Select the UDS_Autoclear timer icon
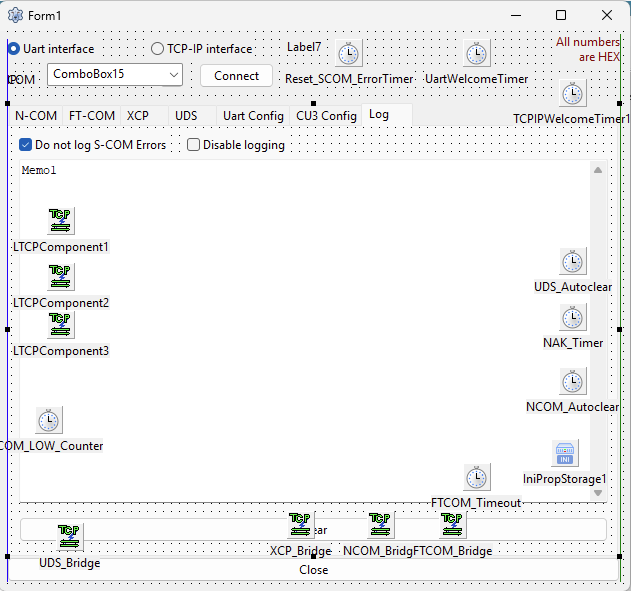Image resolution: width=631 pixels, height=591 pixels. click(572, 262)
